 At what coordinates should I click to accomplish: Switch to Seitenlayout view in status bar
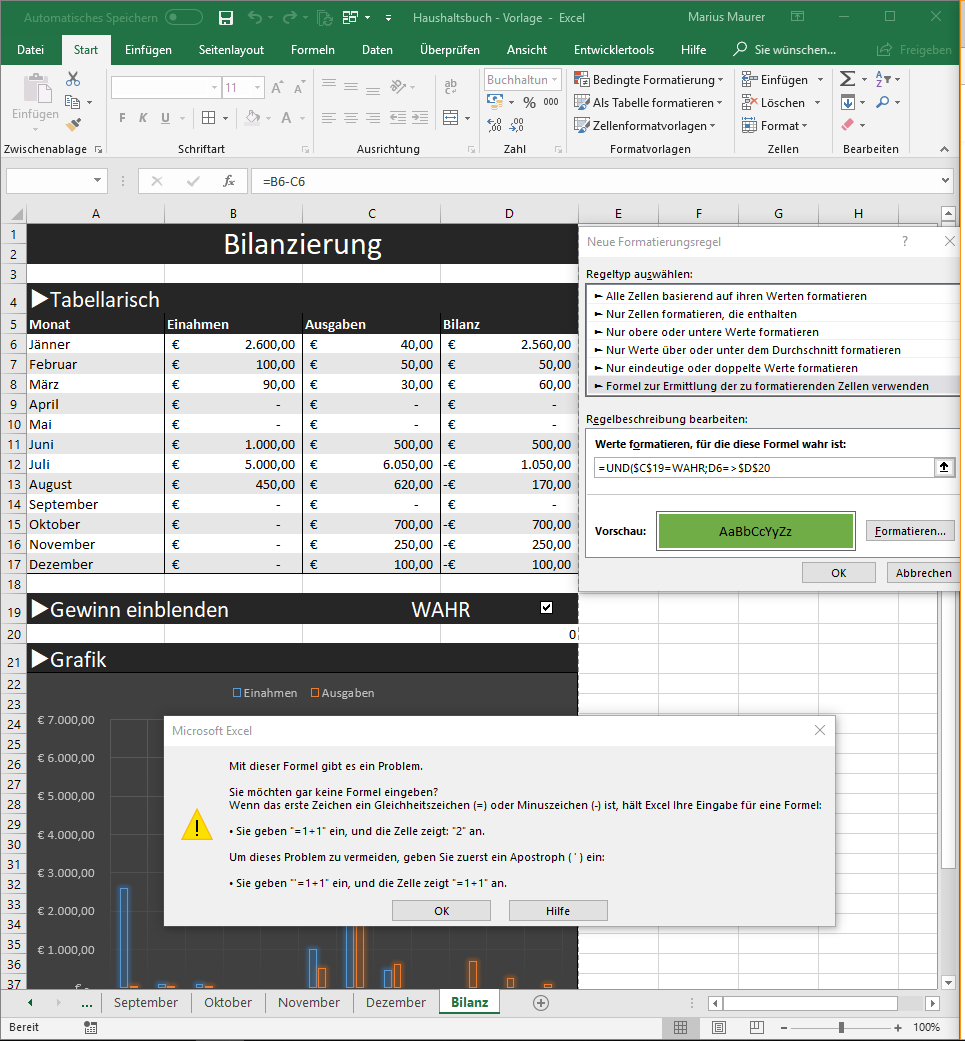(719, 1027)
